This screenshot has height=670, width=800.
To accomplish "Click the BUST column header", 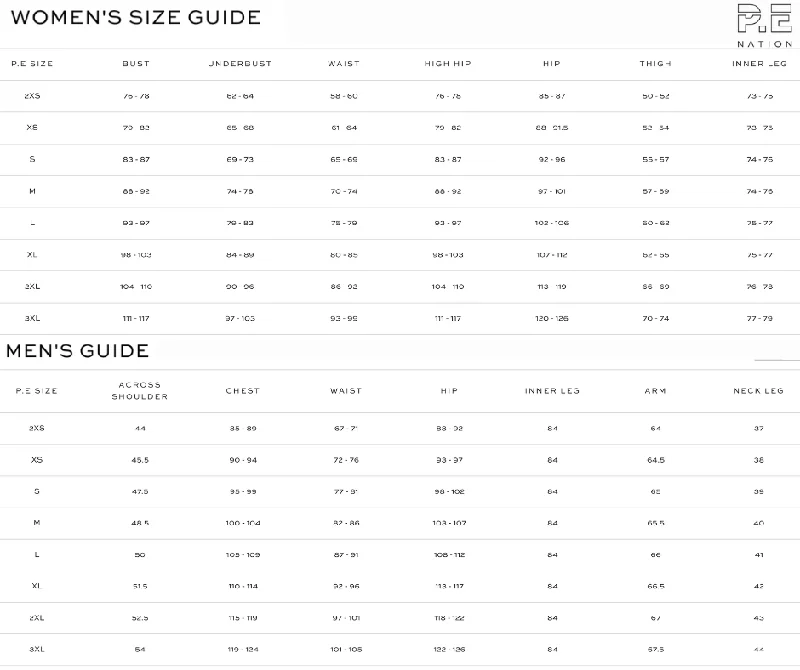I will coord(136,64).
